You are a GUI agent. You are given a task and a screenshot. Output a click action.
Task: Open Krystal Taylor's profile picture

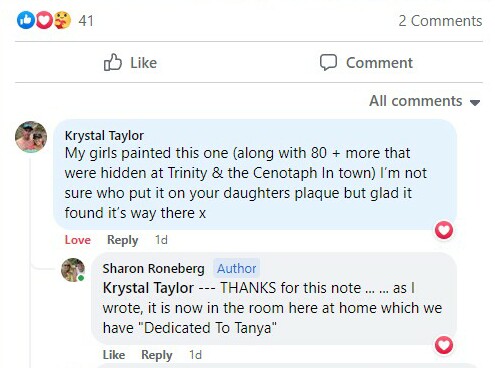31,137
